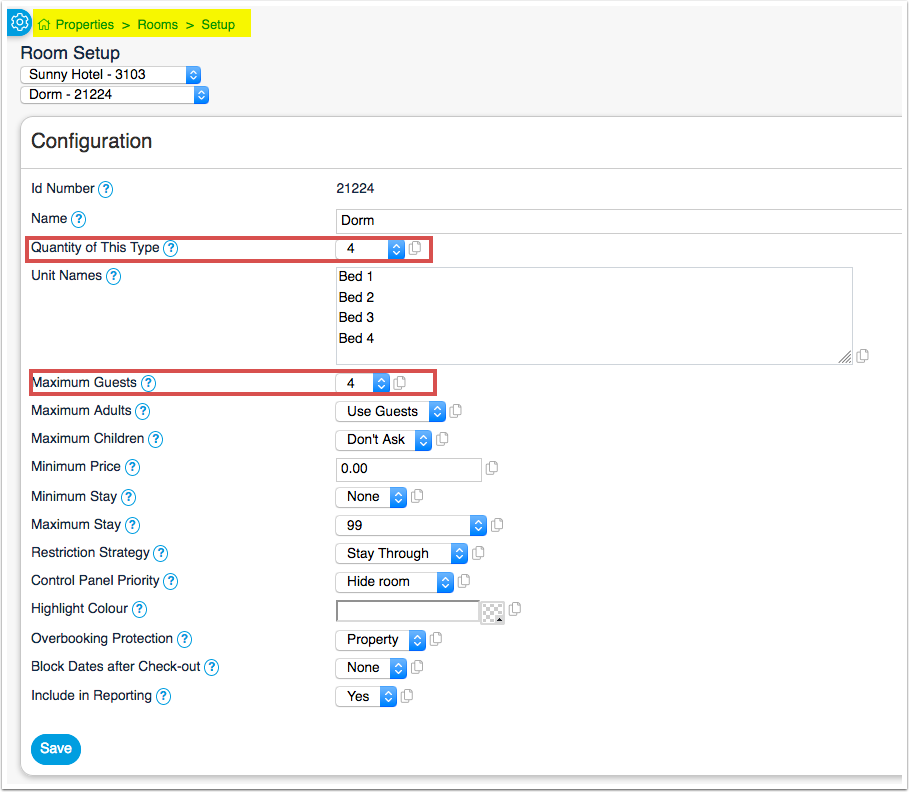Image resolution: width=909 pixels, height=792 pixels.
Task: Open help for Block Dates after Check-out
Action: pos(212,667)
